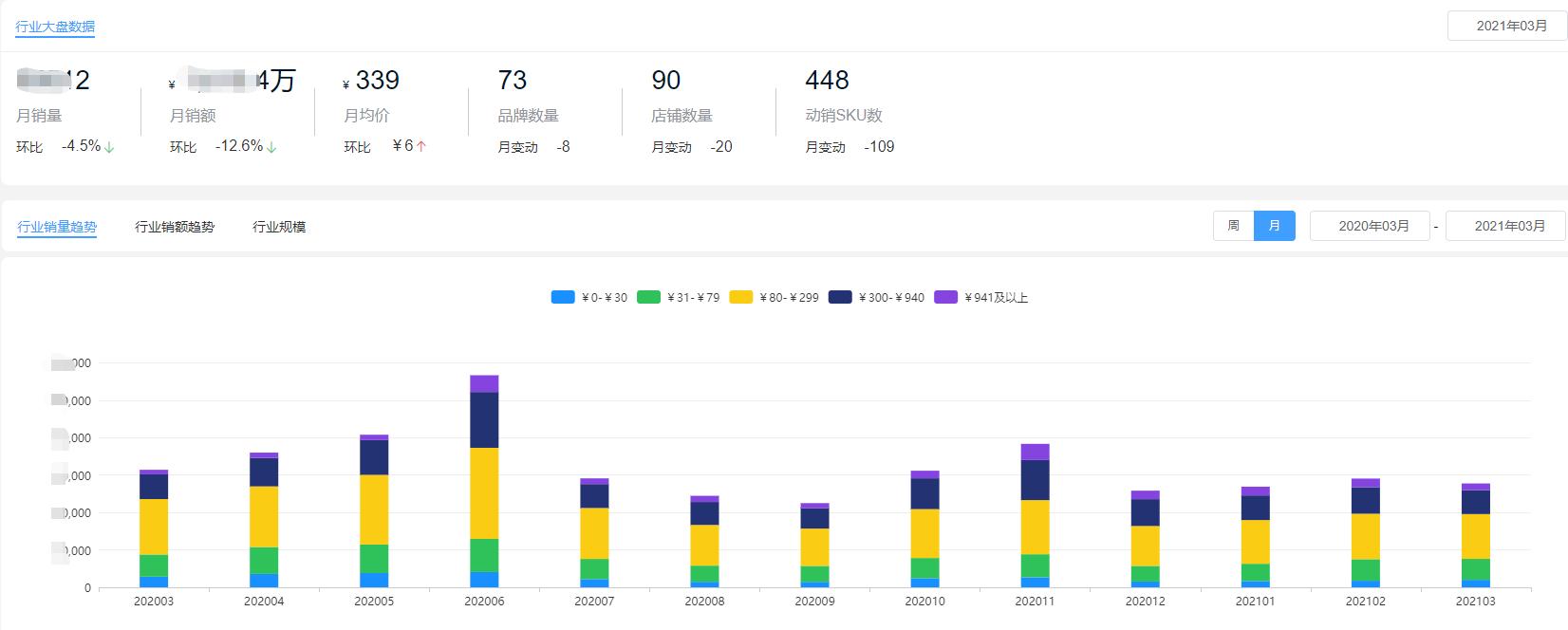The height and width of the screenshot is (630, 1568).
Task: Switch to weekly view with 周 button
Action: click(1233, 226)
